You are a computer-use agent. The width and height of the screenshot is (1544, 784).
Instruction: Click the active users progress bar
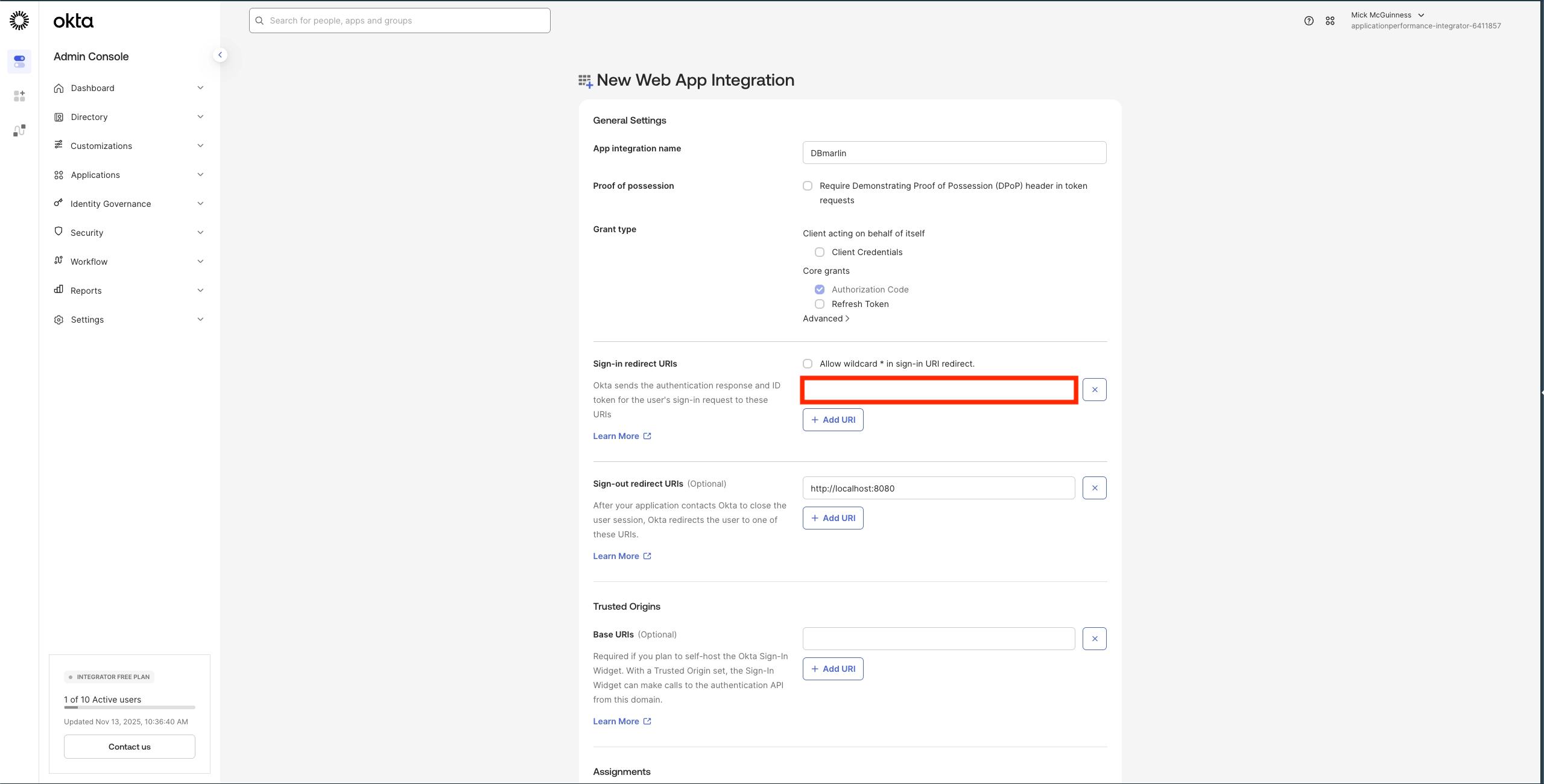[x=129, y=707]
